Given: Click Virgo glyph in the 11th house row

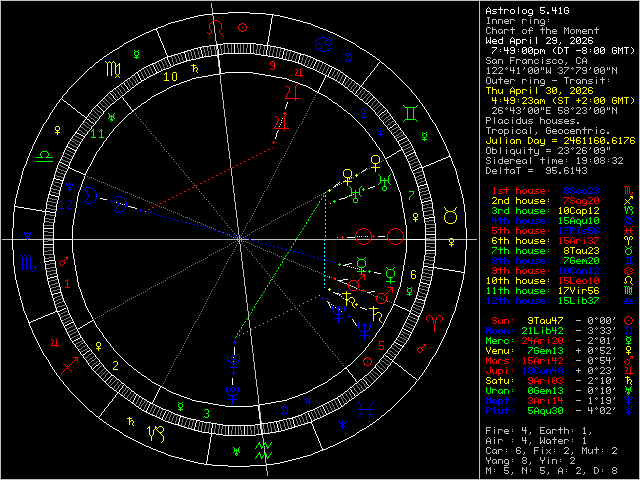Looking at the screenshot, I should pos(629,291).
